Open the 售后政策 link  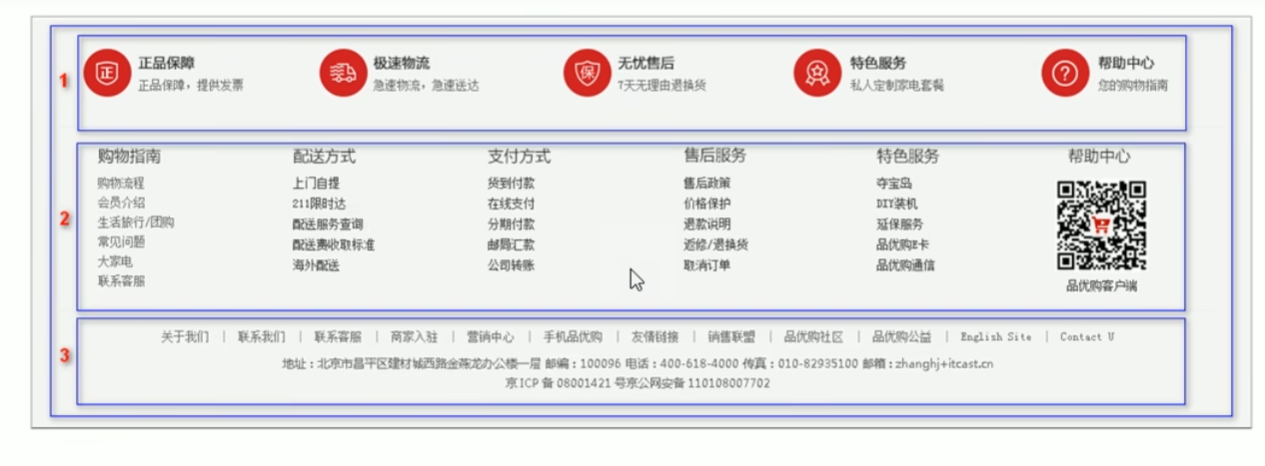coord(707,183)
